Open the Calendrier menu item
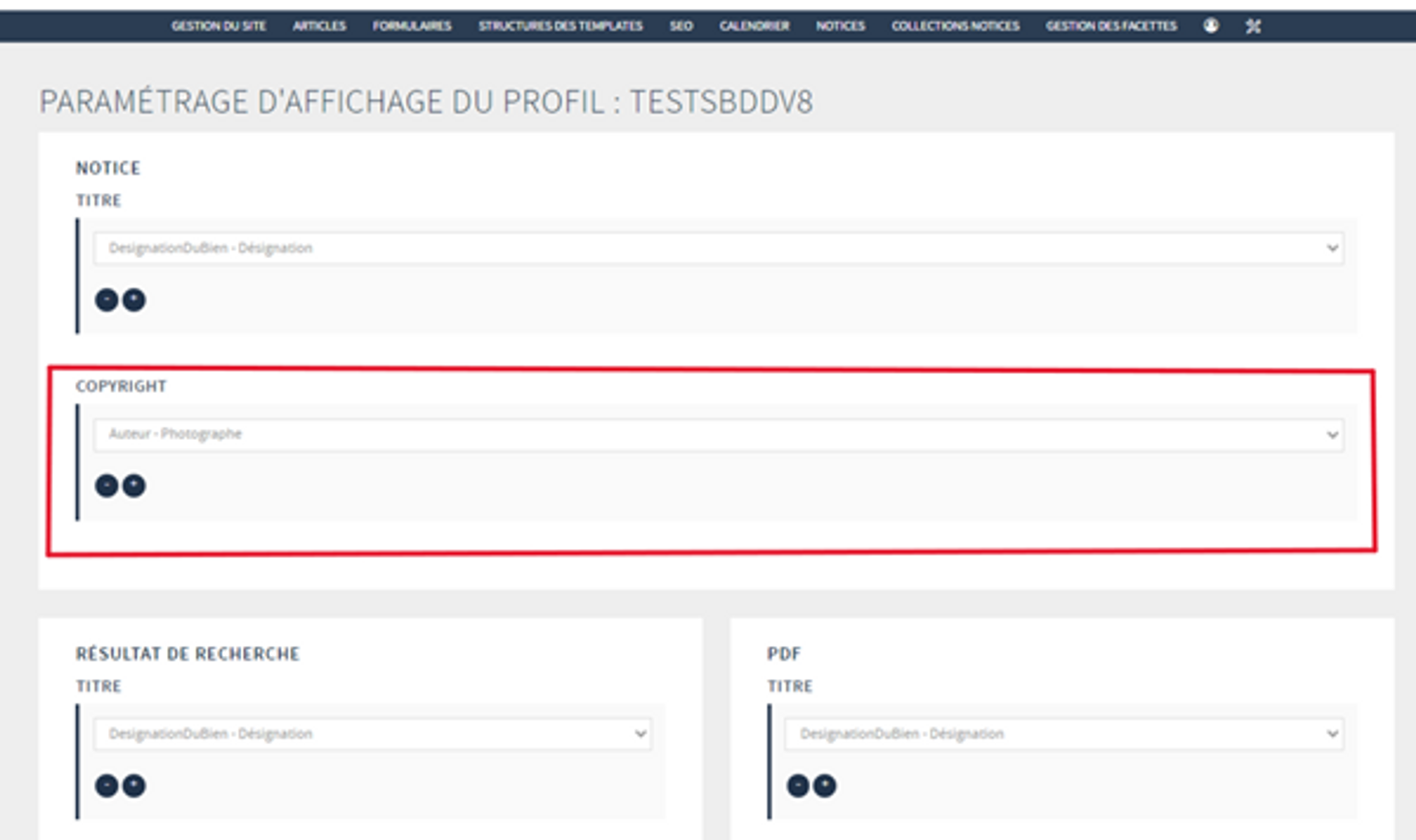This screenshot has width=1416, height=840. click(x=754, y=26)
